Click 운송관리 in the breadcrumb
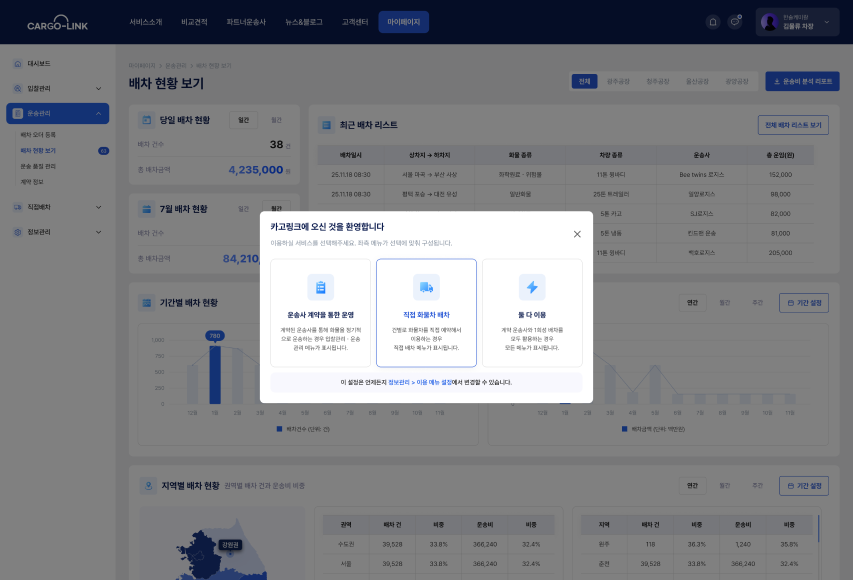This screenshot has height=580, width=853. click(176, 66)
